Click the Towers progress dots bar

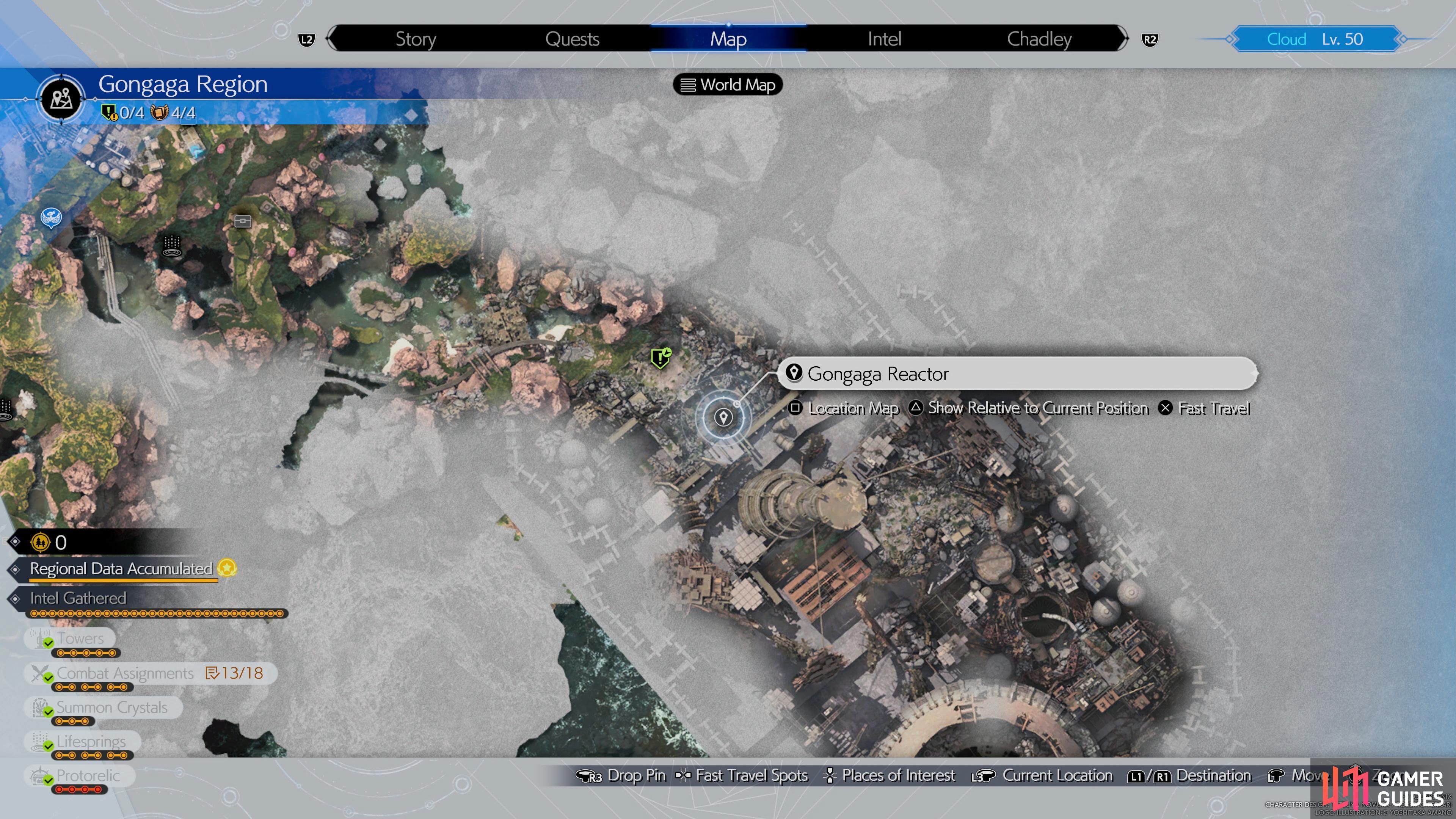[x=85, y=653]
